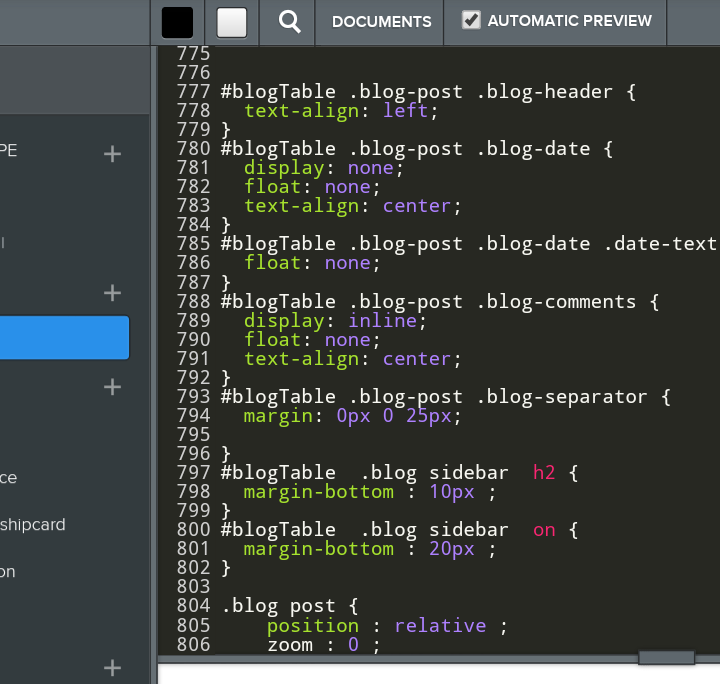720x684 pixels.
Task: Select the white editor theme swatch
Action: tap(232, 22)
